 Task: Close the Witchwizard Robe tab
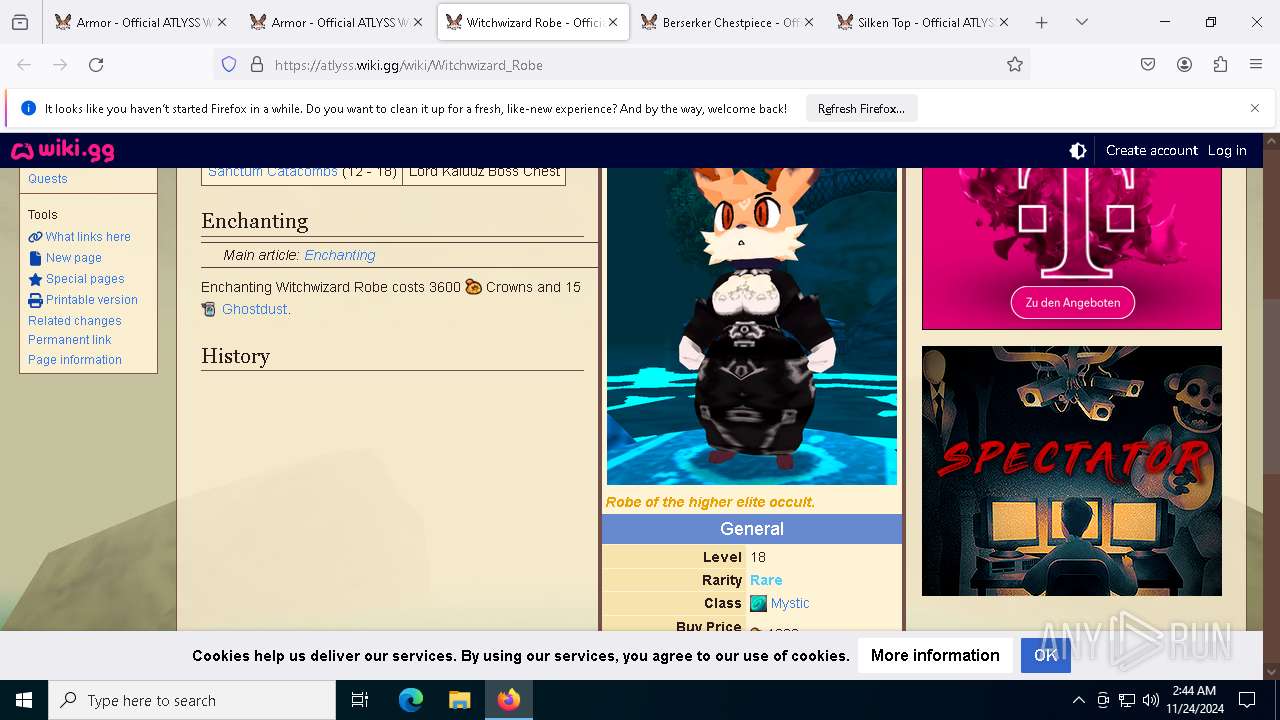(613, 22)
